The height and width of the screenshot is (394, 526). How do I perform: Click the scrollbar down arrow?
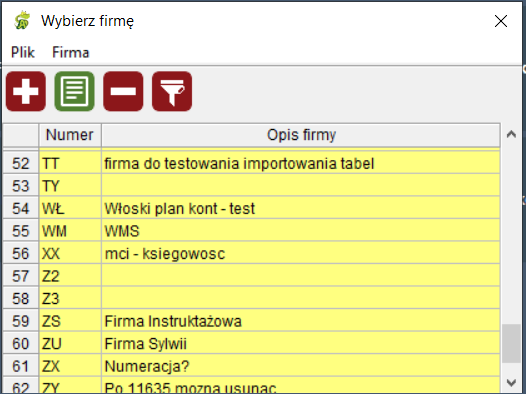[x=511, y=382]
